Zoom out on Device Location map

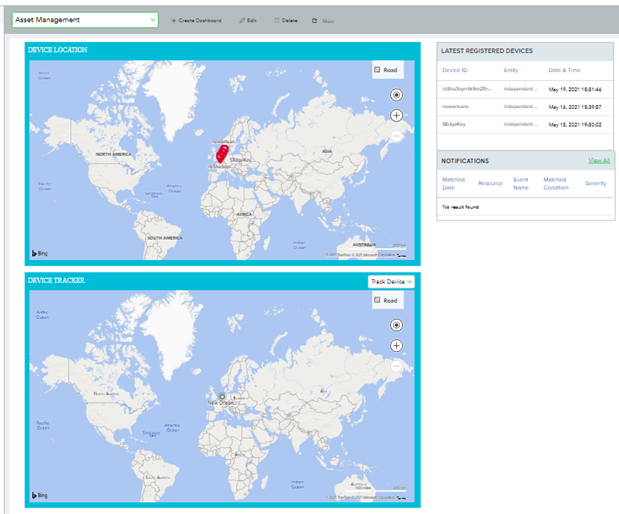[x=397, y=136]
